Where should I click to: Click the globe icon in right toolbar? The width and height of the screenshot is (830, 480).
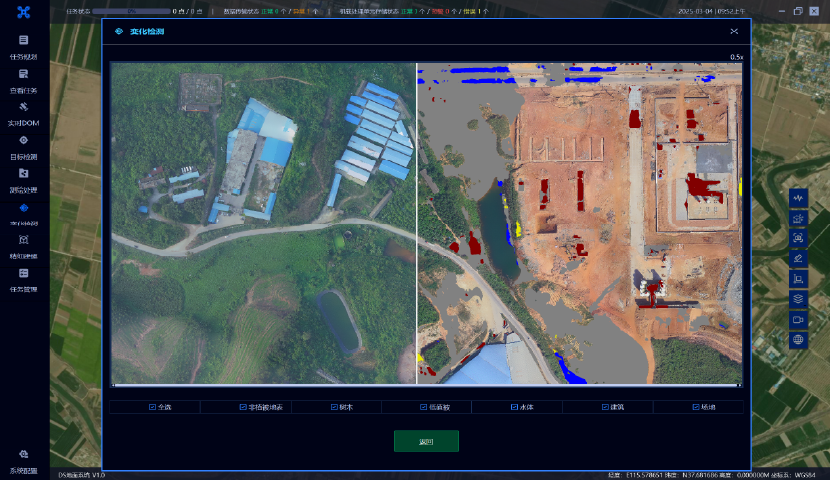click(x=798, y=340)
